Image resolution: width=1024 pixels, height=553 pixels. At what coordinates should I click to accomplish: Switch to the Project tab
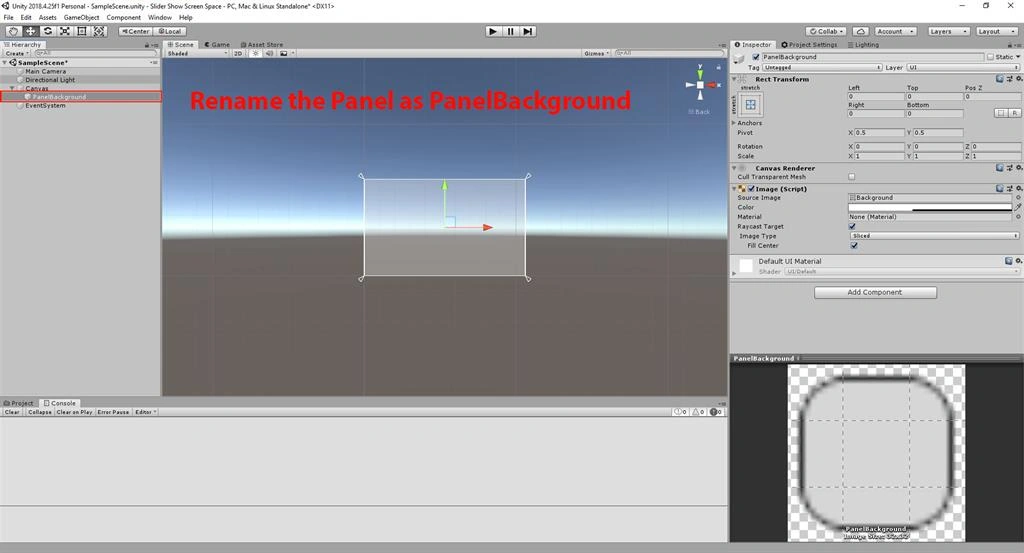click(18, 403)
